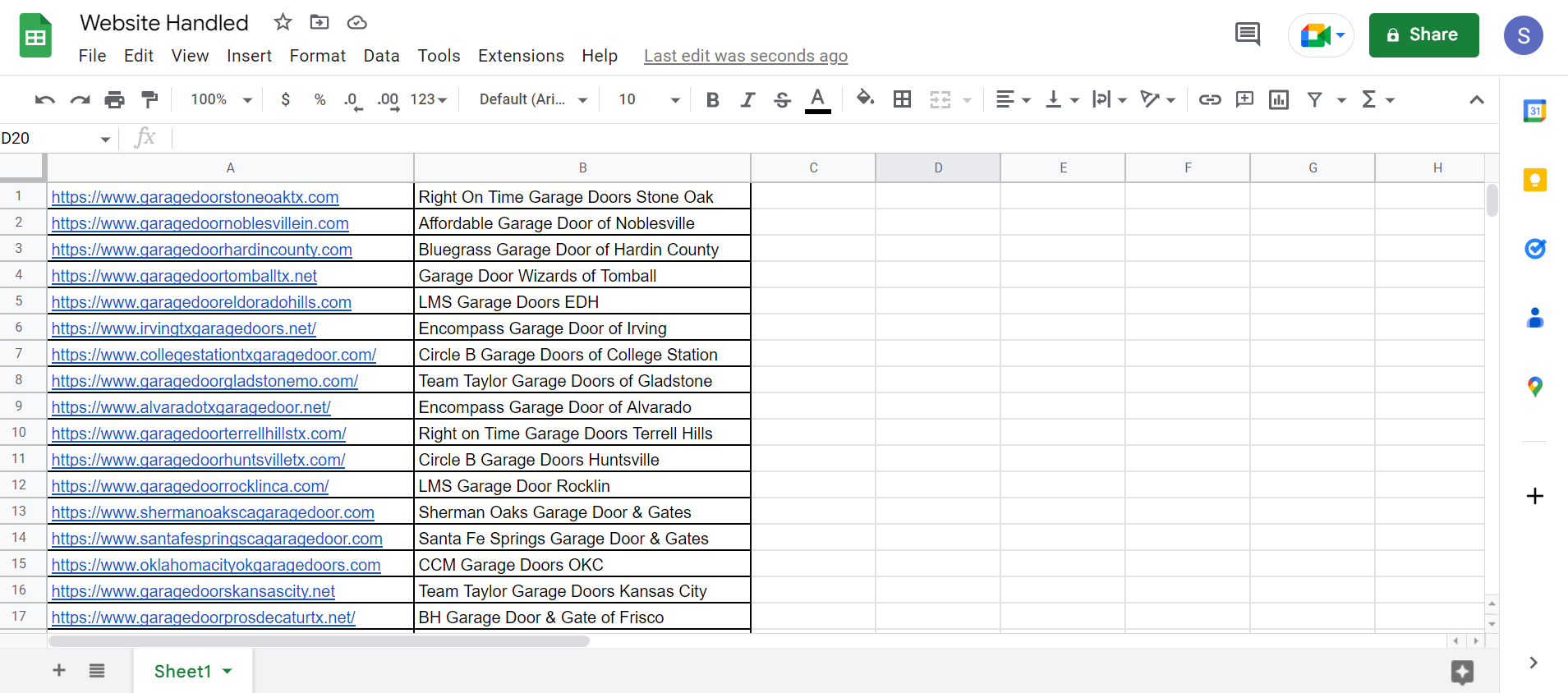
Task: Open Contacts side panel
Action: pos(1534,318)
